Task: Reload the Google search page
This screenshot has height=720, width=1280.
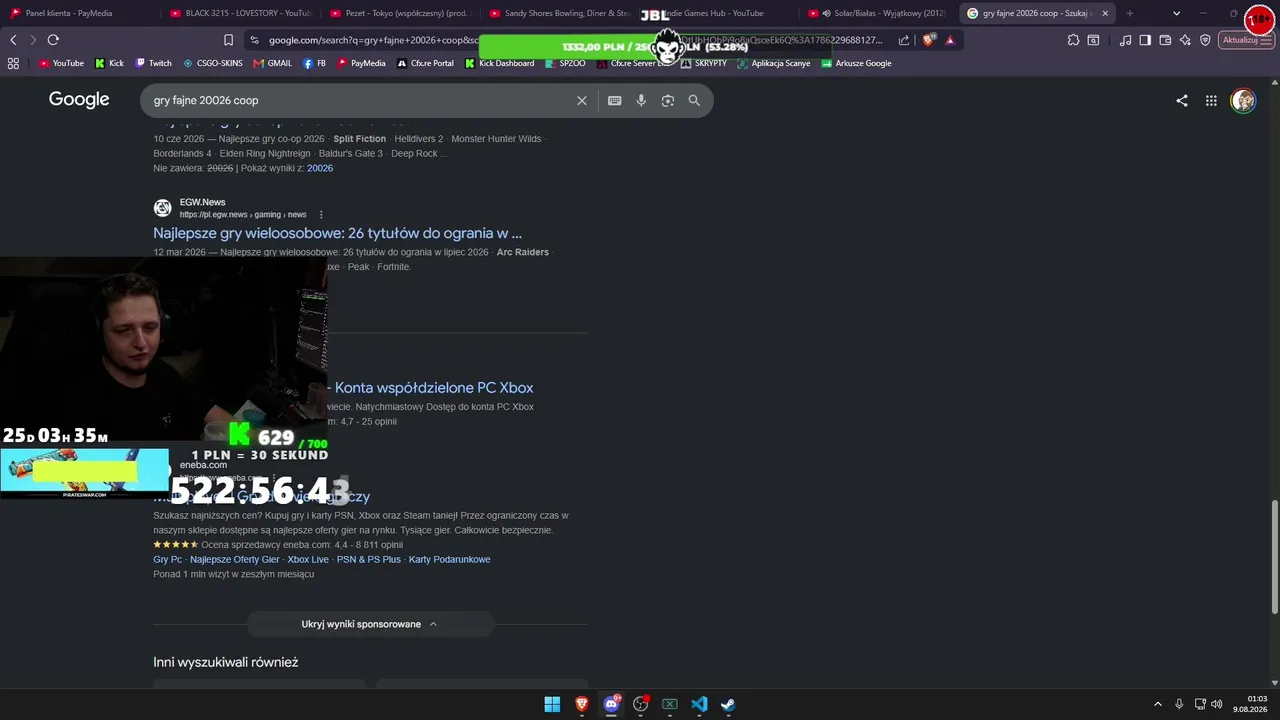Action: click(53, 40)
